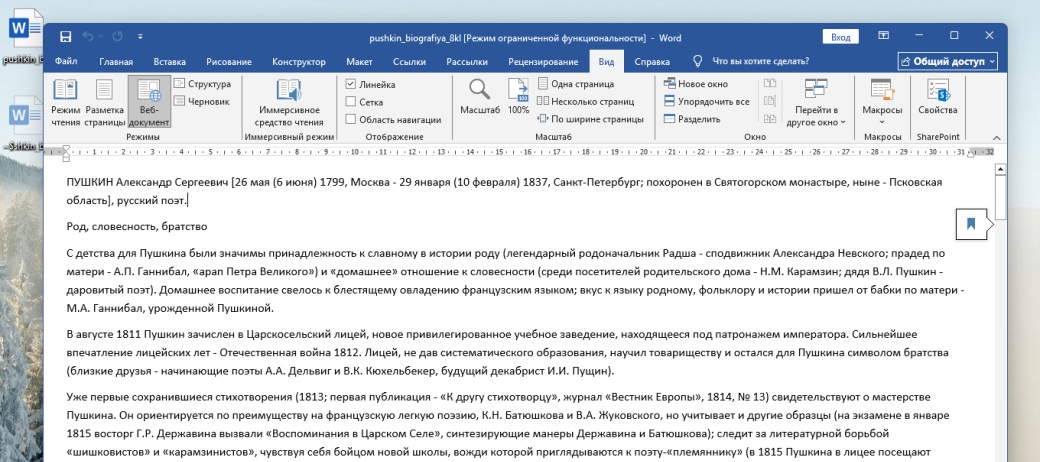Click the Sign in (Вход) button

click(x=840, y=37)
